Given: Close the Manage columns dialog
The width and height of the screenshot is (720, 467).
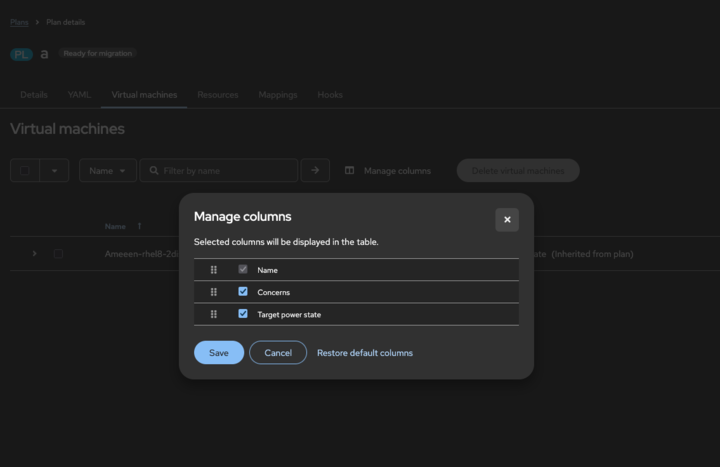Looking at the screenshot, I should (507, 219).
